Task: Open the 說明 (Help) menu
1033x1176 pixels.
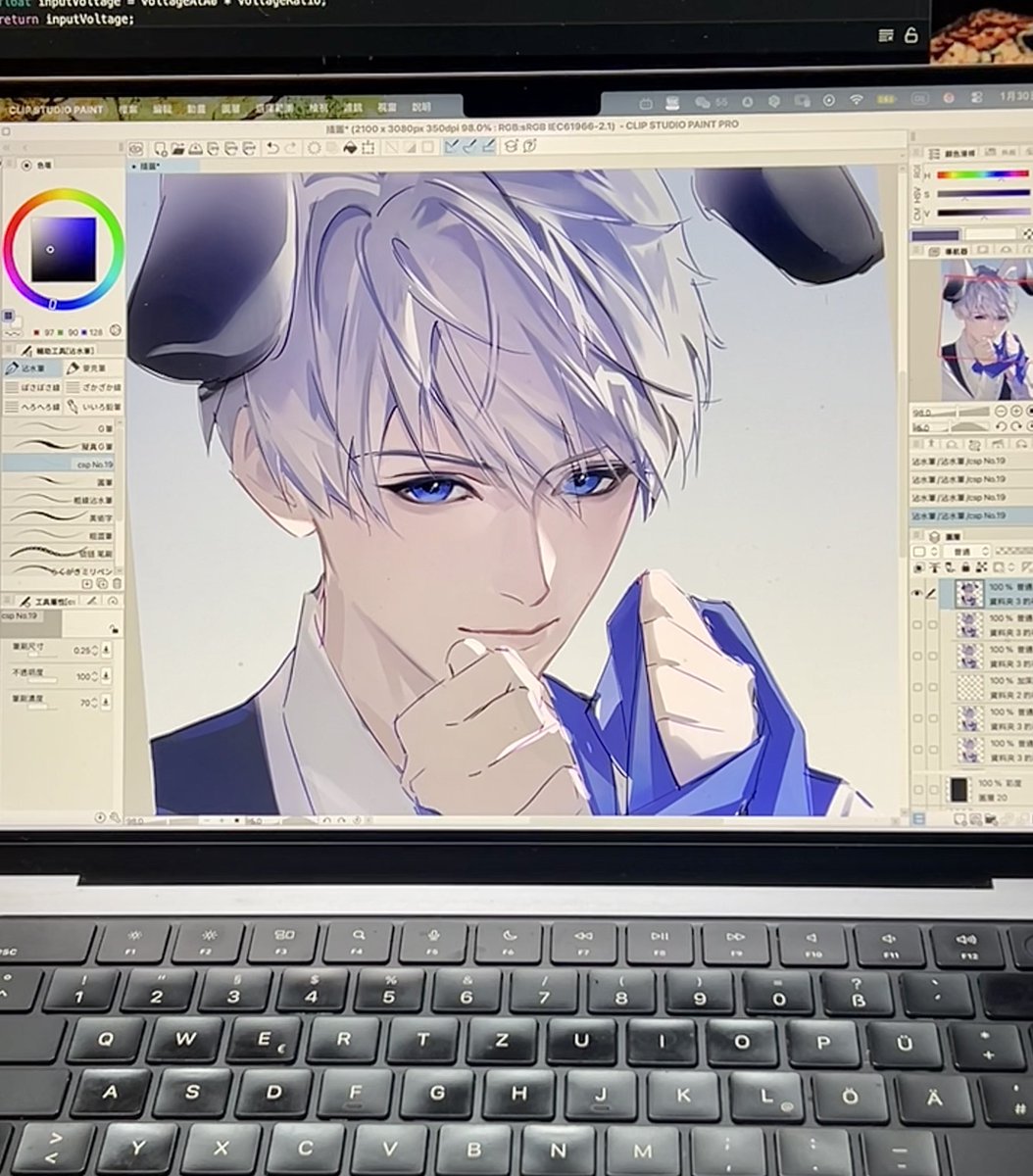Action: point(420,108)
